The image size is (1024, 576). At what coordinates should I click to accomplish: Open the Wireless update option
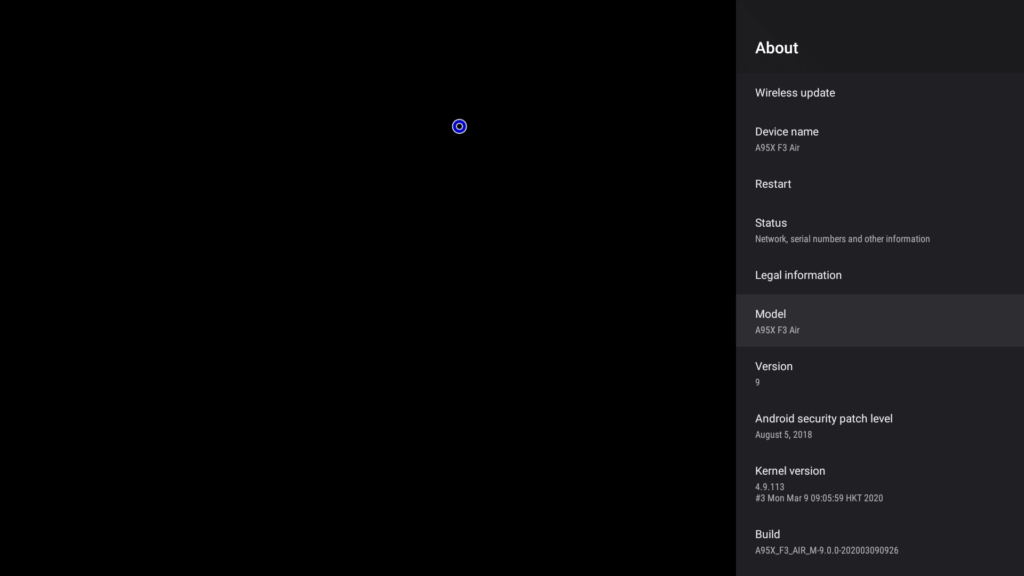coord(880,93)
